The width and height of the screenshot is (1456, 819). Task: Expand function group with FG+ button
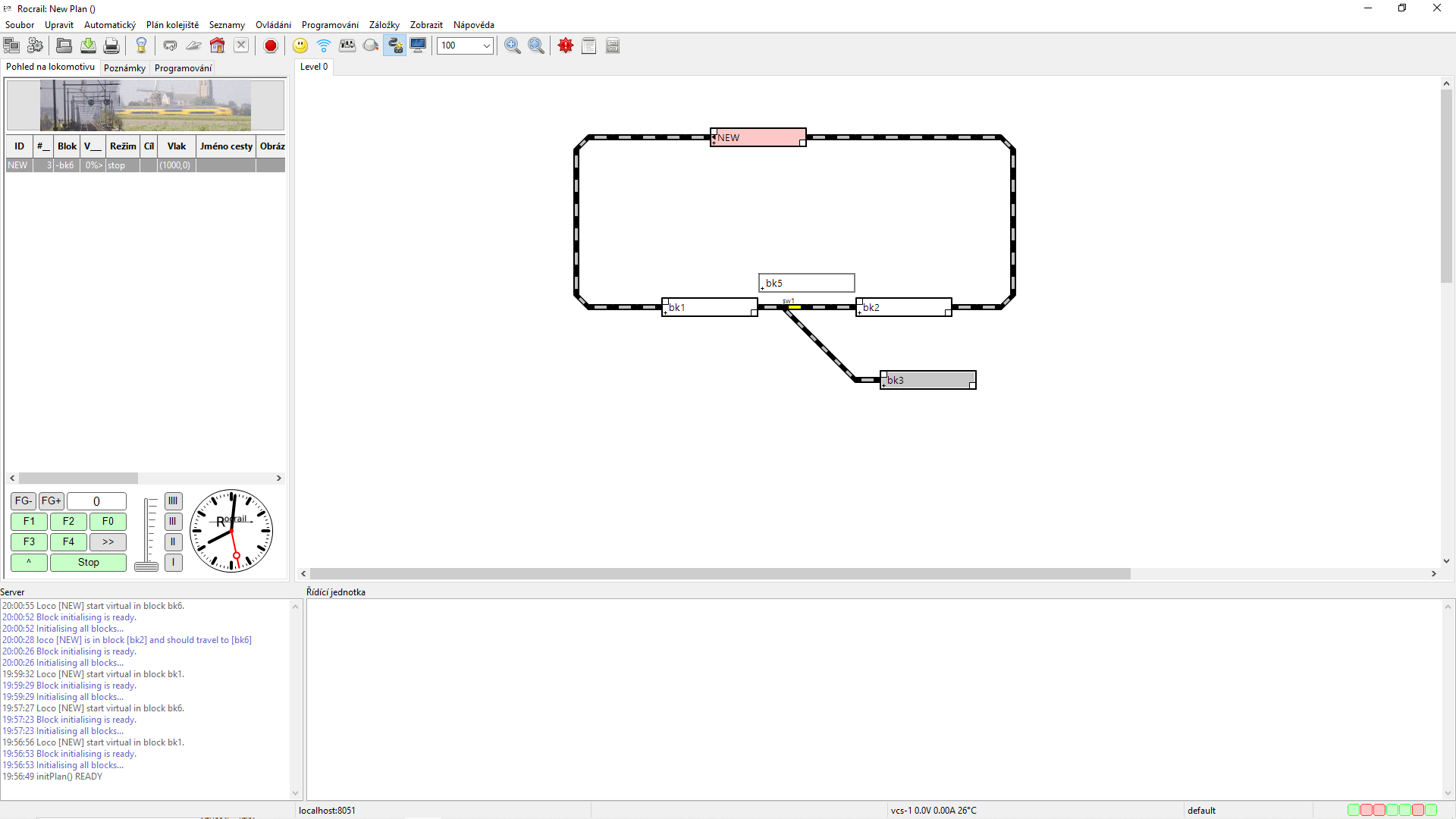(x=52, y=501)
